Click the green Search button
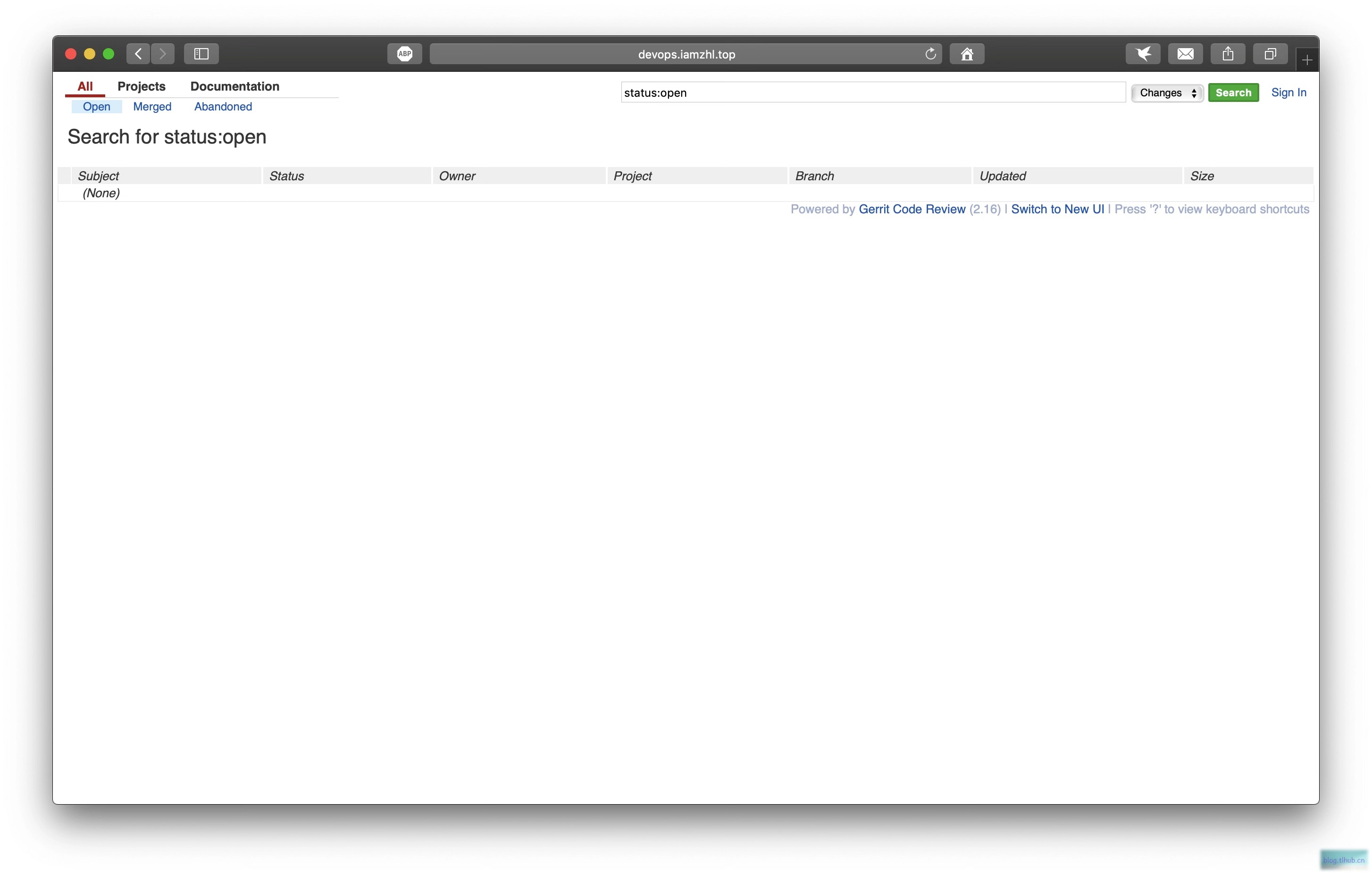 click(x=1233, y=93)
